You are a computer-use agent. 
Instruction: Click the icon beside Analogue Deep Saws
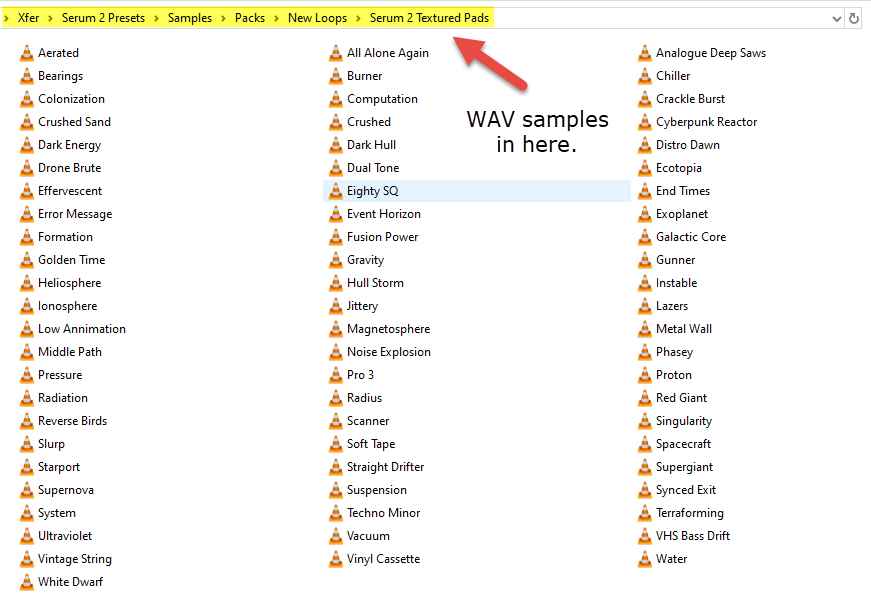(x=645, y=53)
